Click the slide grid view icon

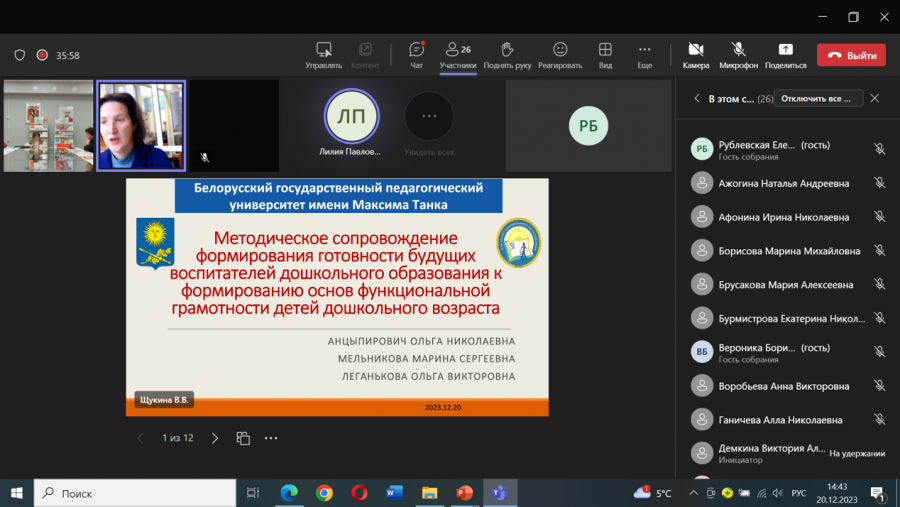(243, 438)
